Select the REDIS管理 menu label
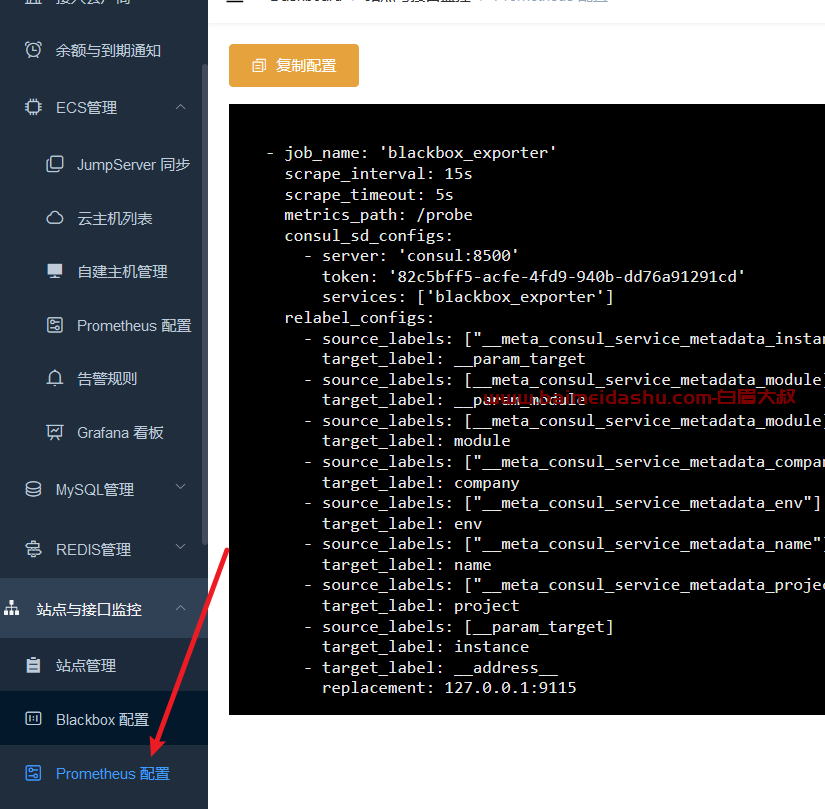The width and height of the screenshot is (825, 809). click(93, 550)
